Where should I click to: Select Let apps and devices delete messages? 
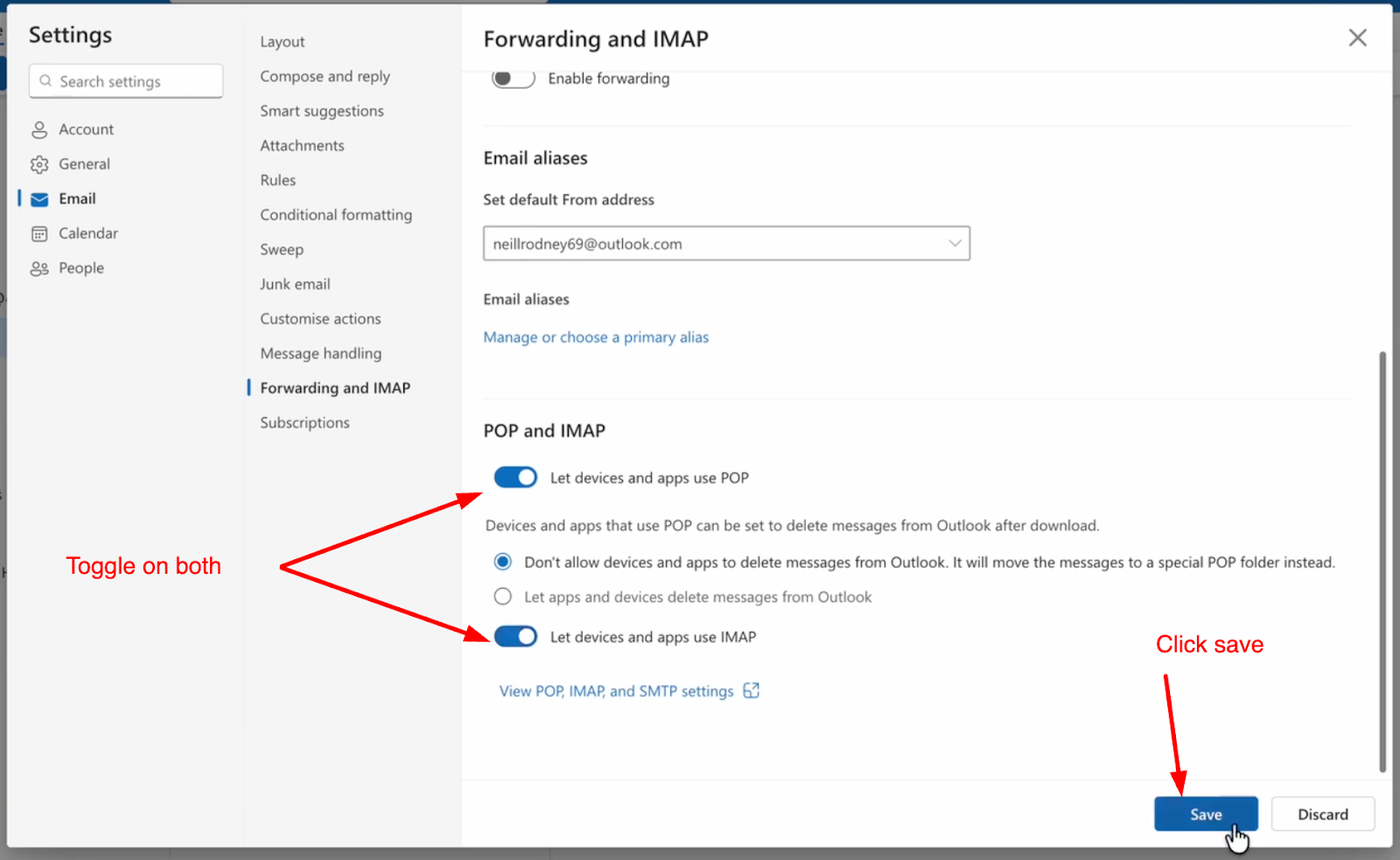pyautogui.click(x=503, y=597)
